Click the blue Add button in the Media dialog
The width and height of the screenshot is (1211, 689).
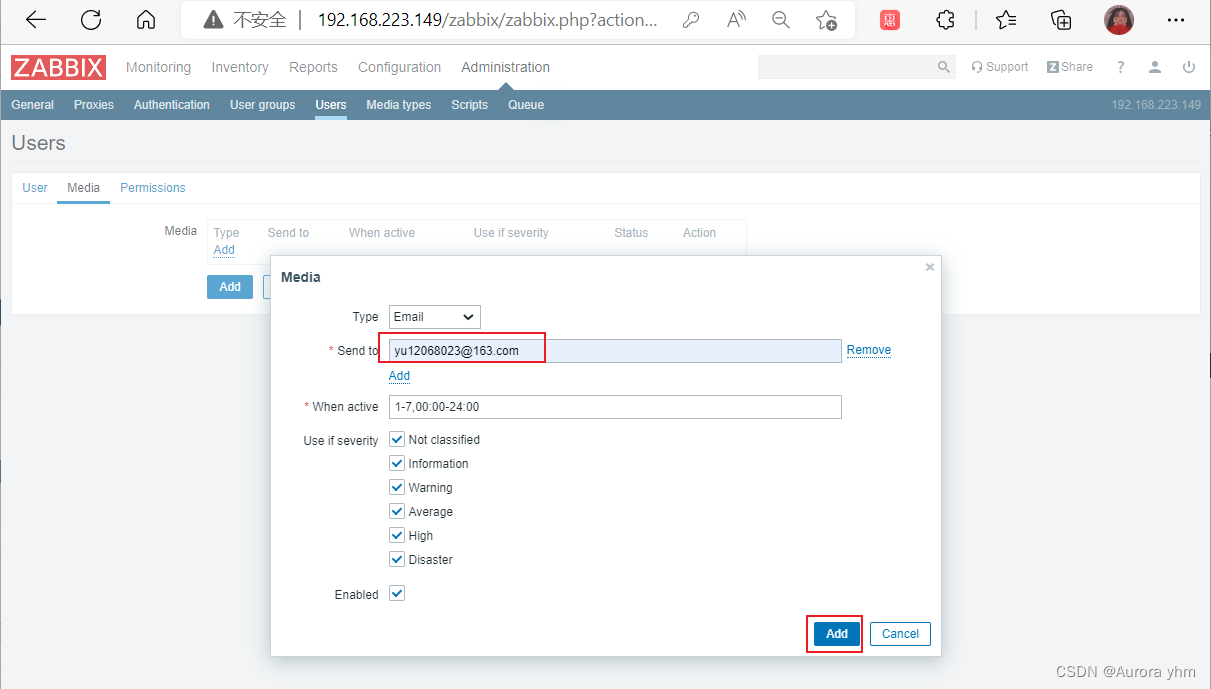pos(837,634)
